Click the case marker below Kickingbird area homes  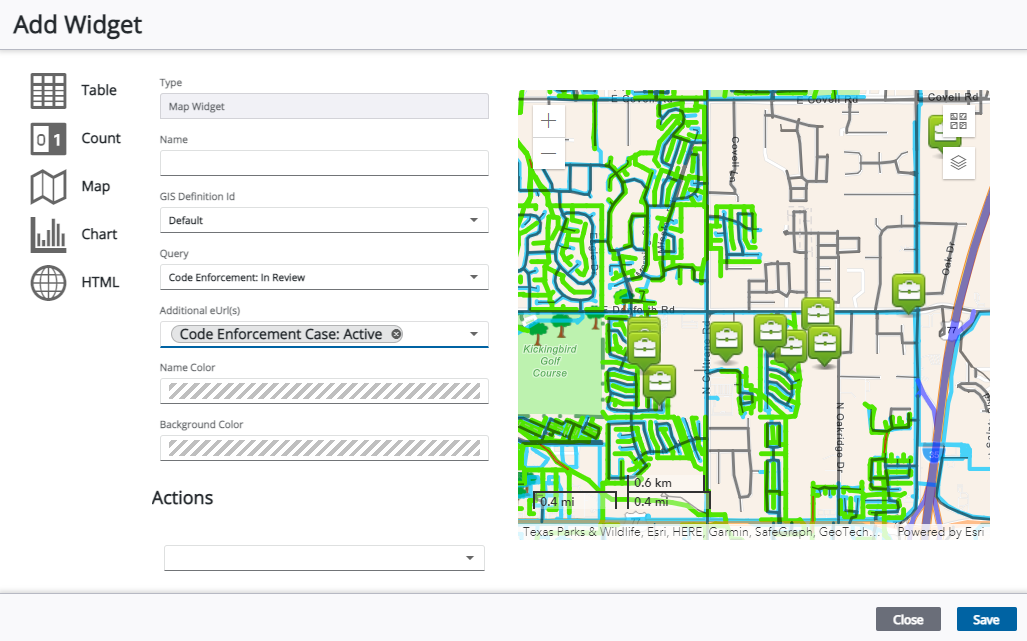(660, 385)
